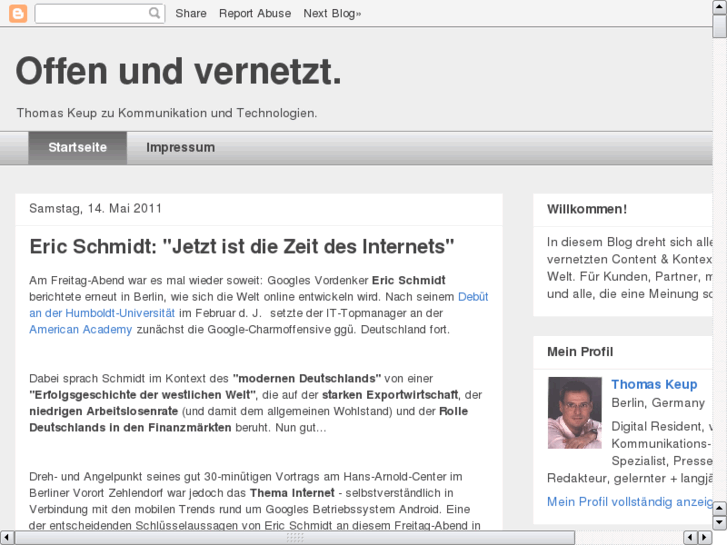Click the vertical scrollbar up arrow at top

[720, 7]
